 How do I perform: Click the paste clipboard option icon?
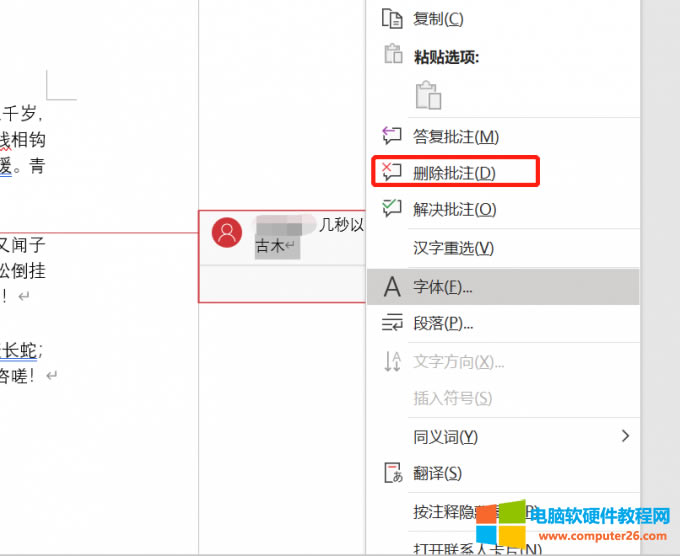click(x=428, y=95)
